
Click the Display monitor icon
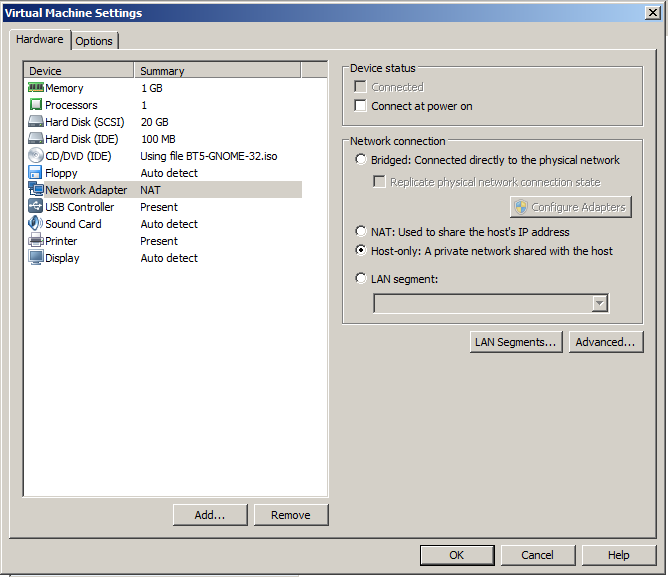36,258
